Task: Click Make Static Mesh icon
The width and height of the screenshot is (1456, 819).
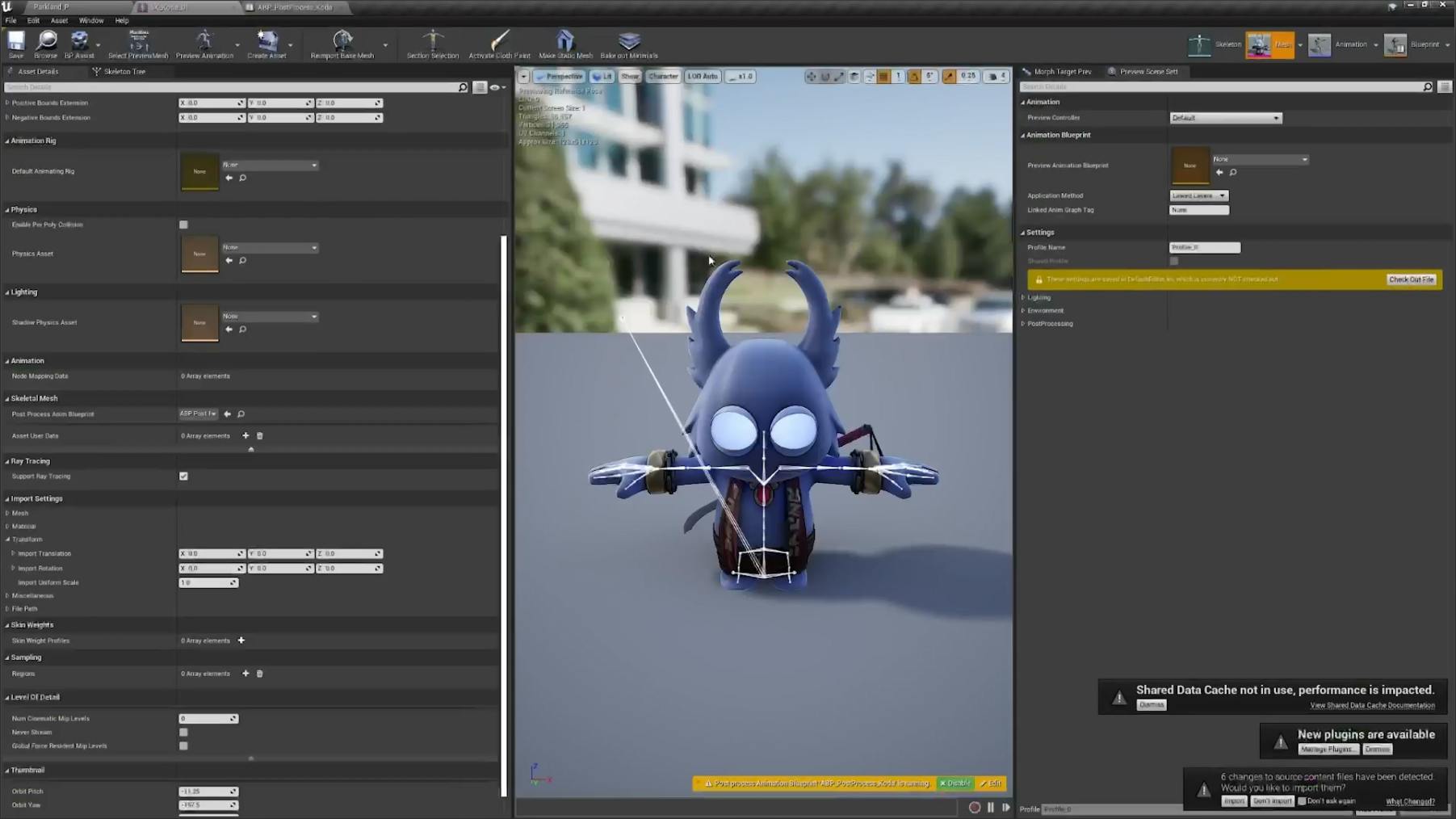Action: 565,44
